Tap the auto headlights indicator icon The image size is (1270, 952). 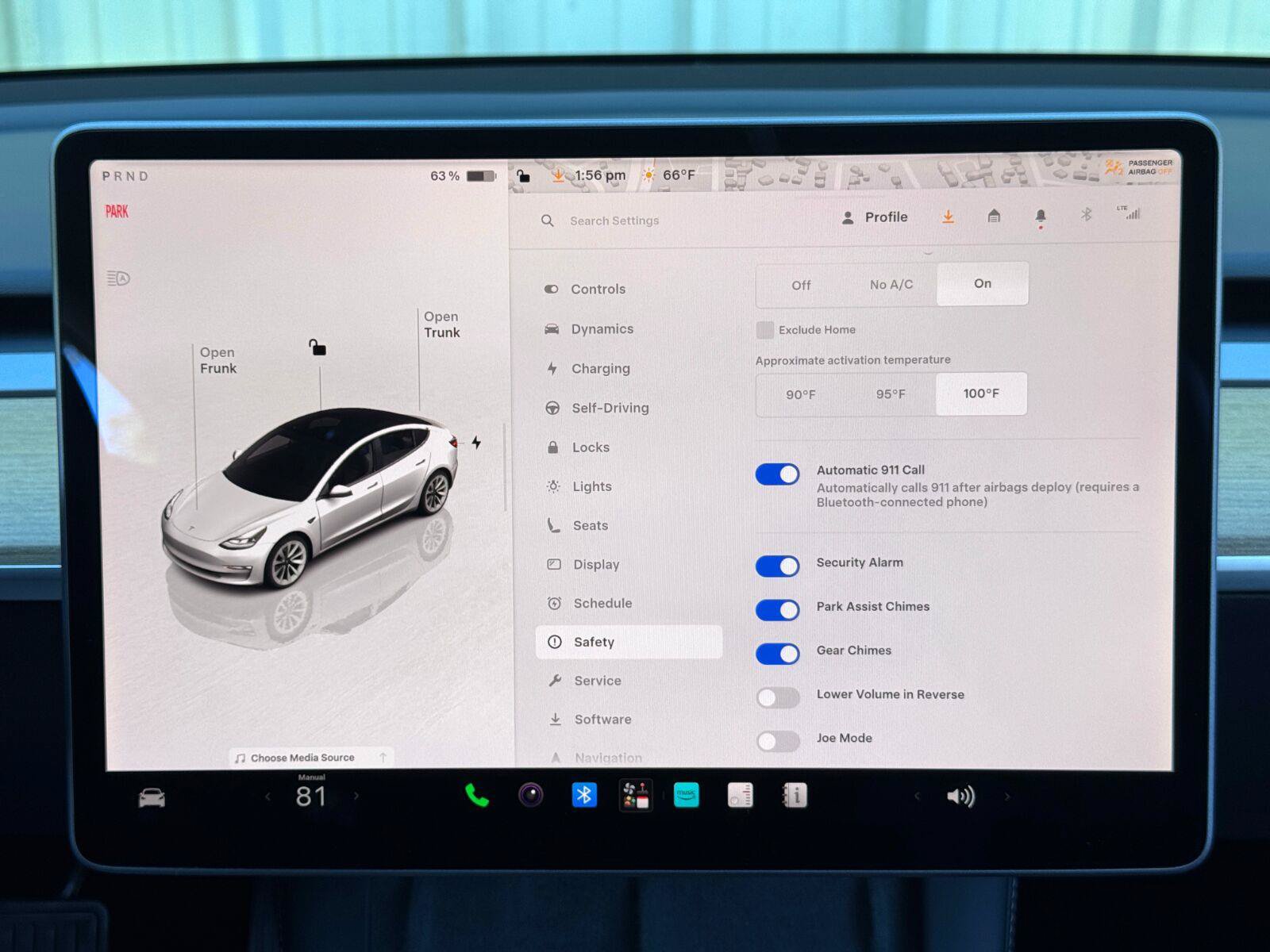tap(118, 278)
